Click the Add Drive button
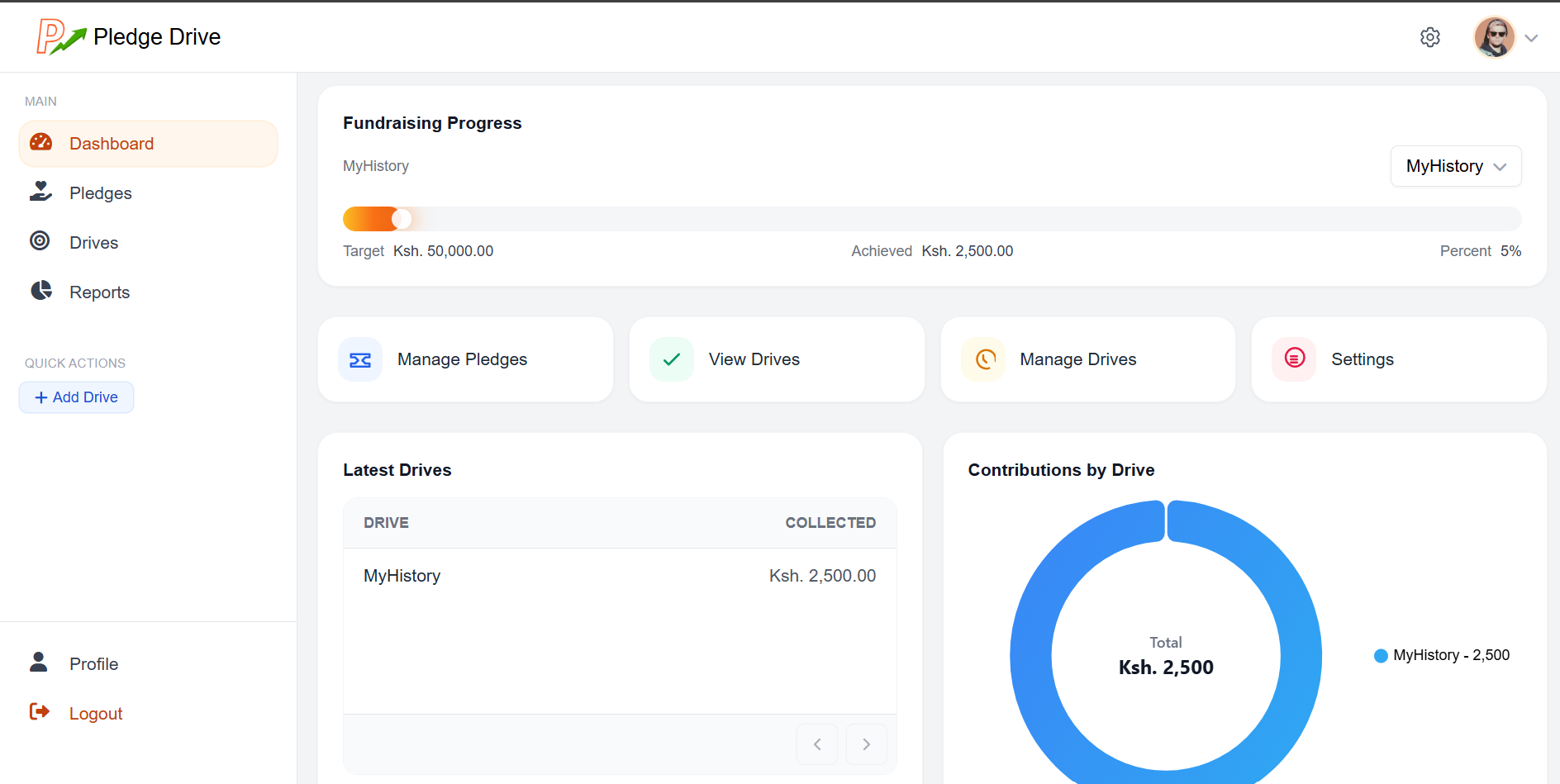1560x784 pixels. click(x=76, y=397)
